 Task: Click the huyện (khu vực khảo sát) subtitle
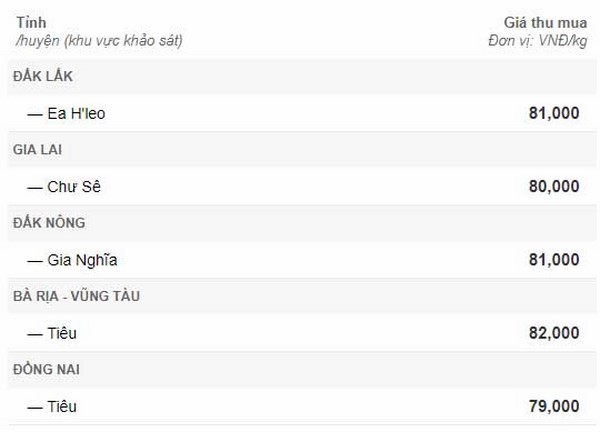pos(99,41)
